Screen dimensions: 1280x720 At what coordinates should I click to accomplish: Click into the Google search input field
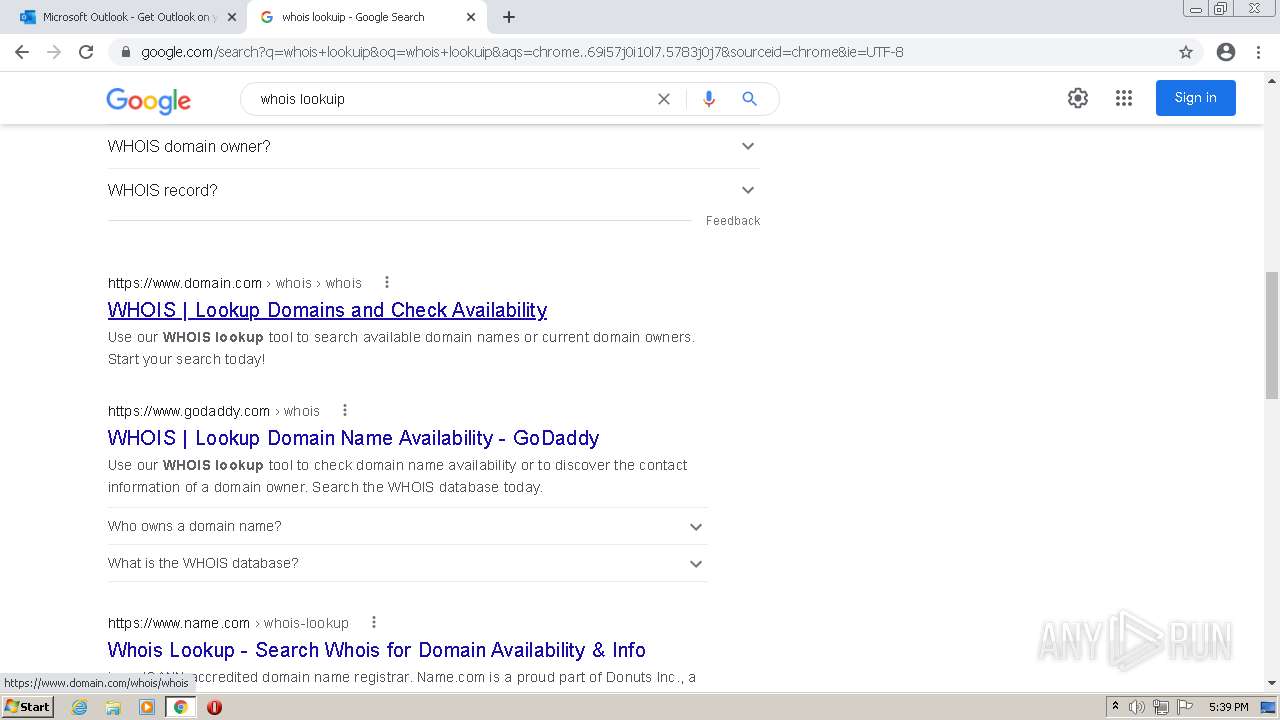coord(450,99)
